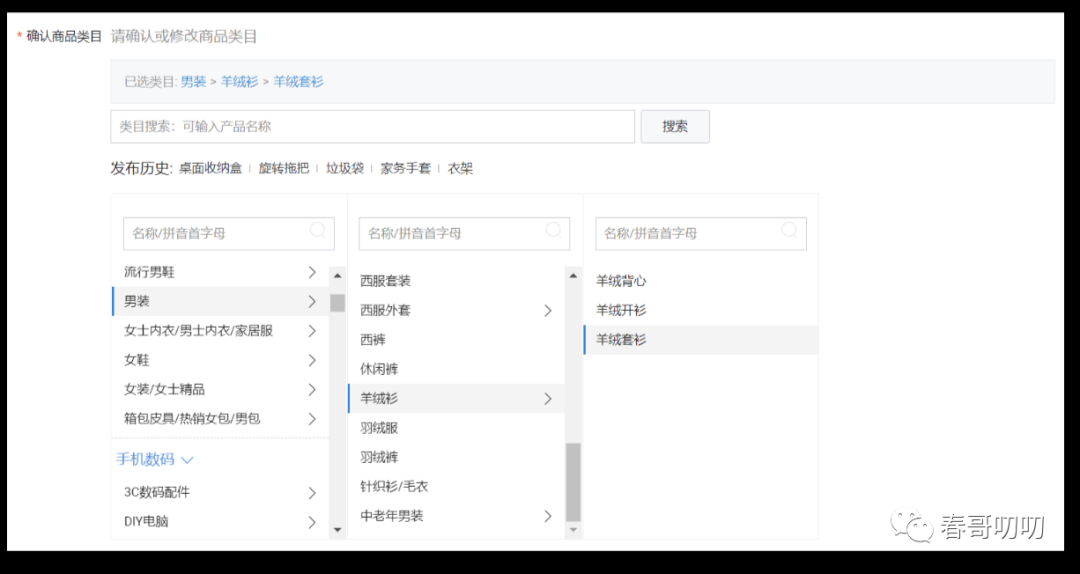Select 西裤 subcategory
Screen dimensions: 1080x574
[456, 340]
